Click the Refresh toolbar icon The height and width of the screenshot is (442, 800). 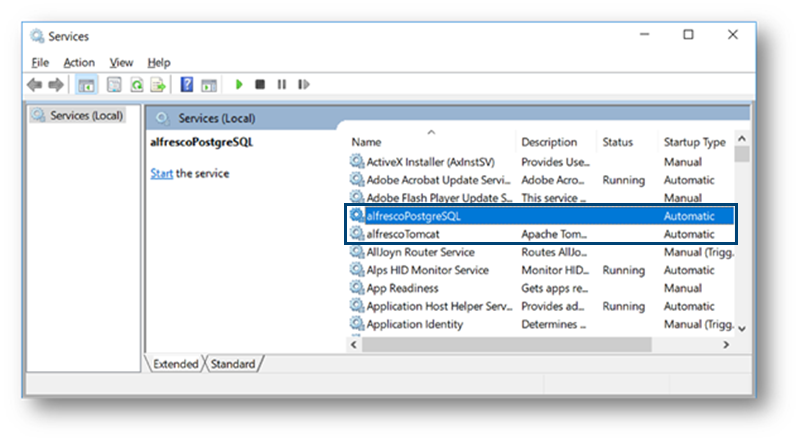tap(136, 85)
